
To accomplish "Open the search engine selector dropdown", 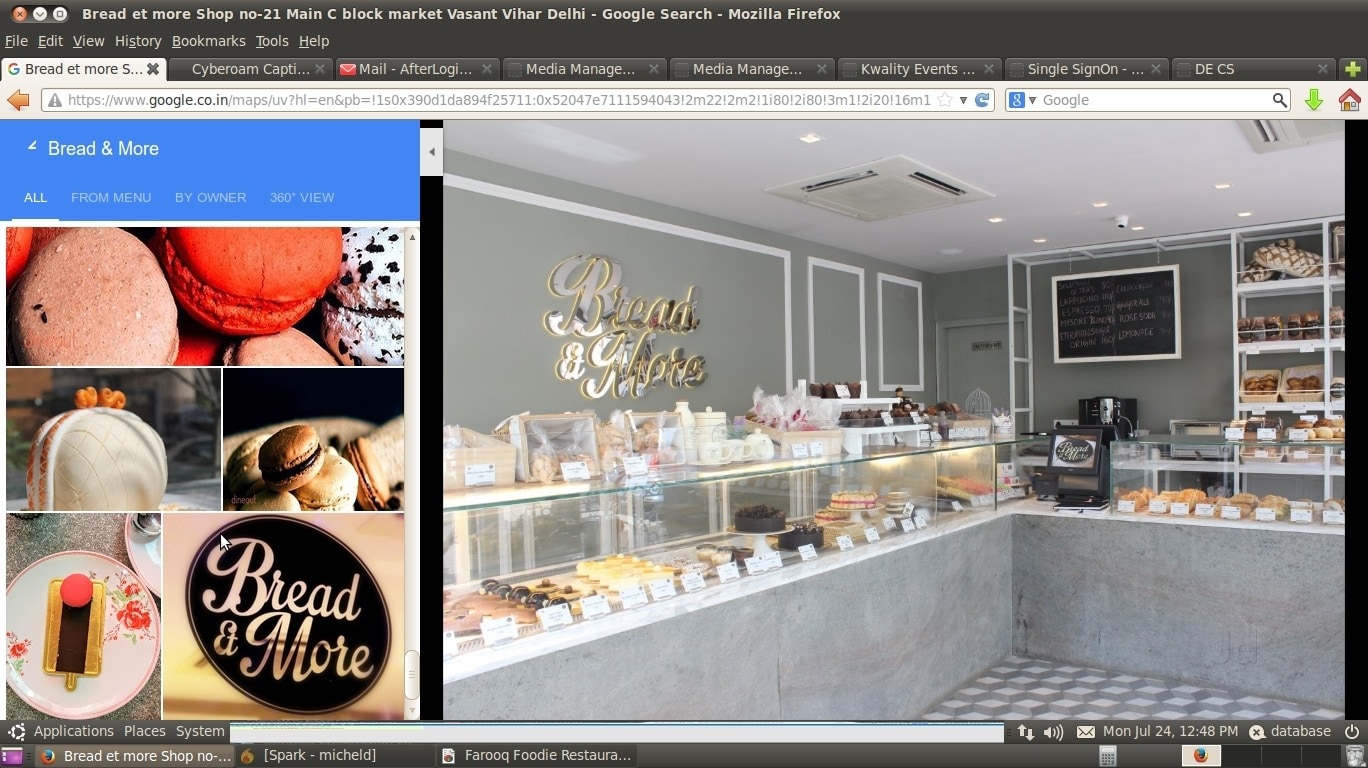I will (x=1022, y=100).
